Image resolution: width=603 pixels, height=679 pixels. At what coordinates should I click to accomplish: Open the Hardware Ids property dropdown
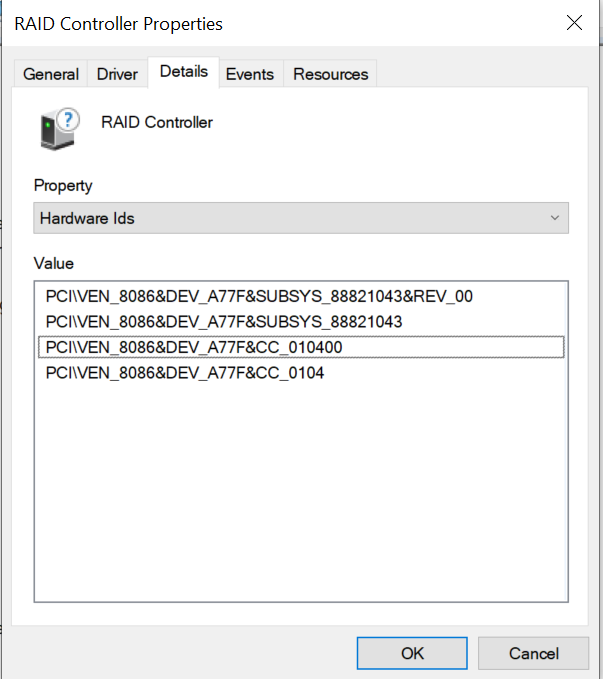300,218
